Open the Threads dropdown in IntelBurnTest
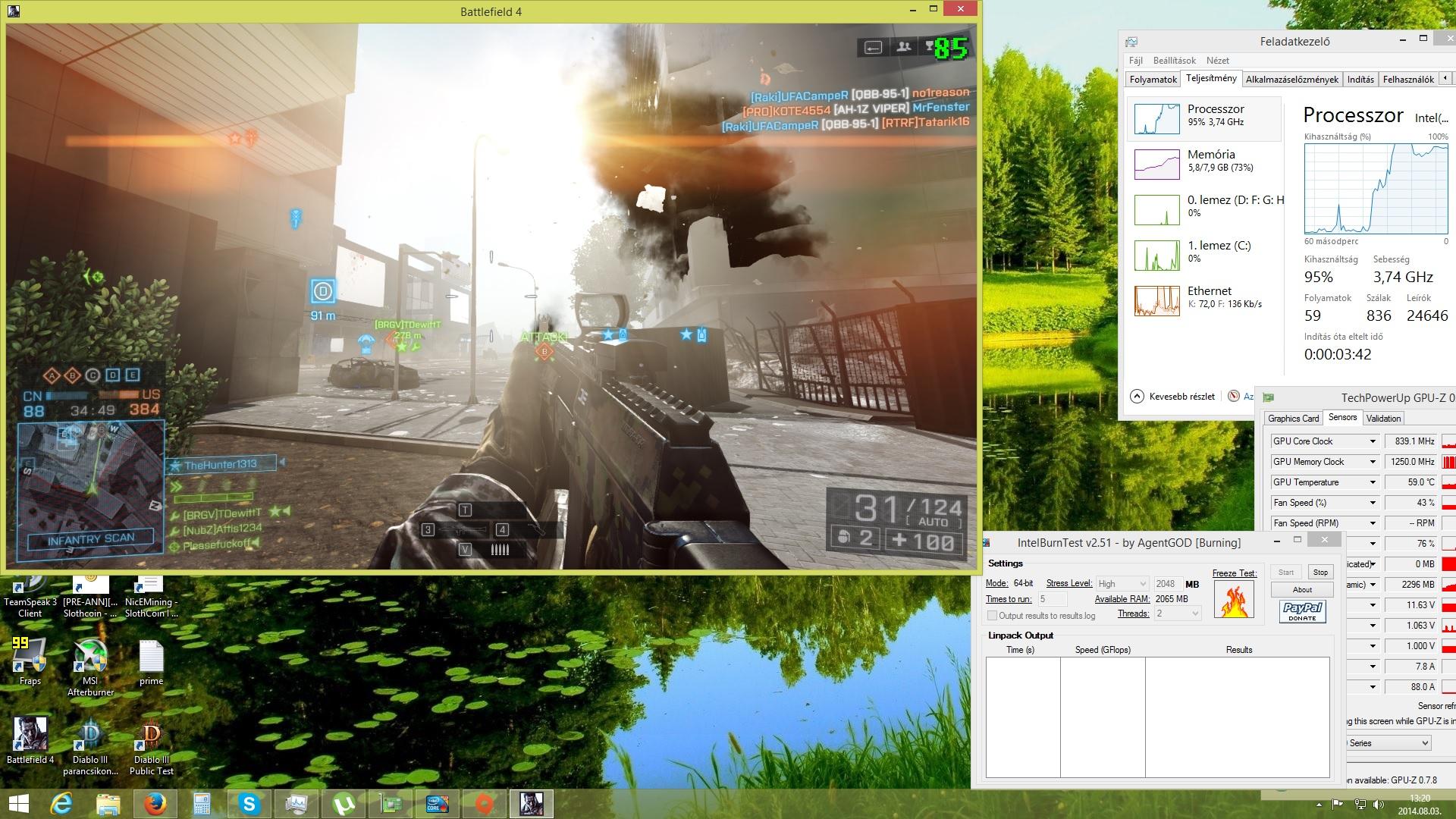The width and height of the screenshot is (1456, 819). (1178, 613)
